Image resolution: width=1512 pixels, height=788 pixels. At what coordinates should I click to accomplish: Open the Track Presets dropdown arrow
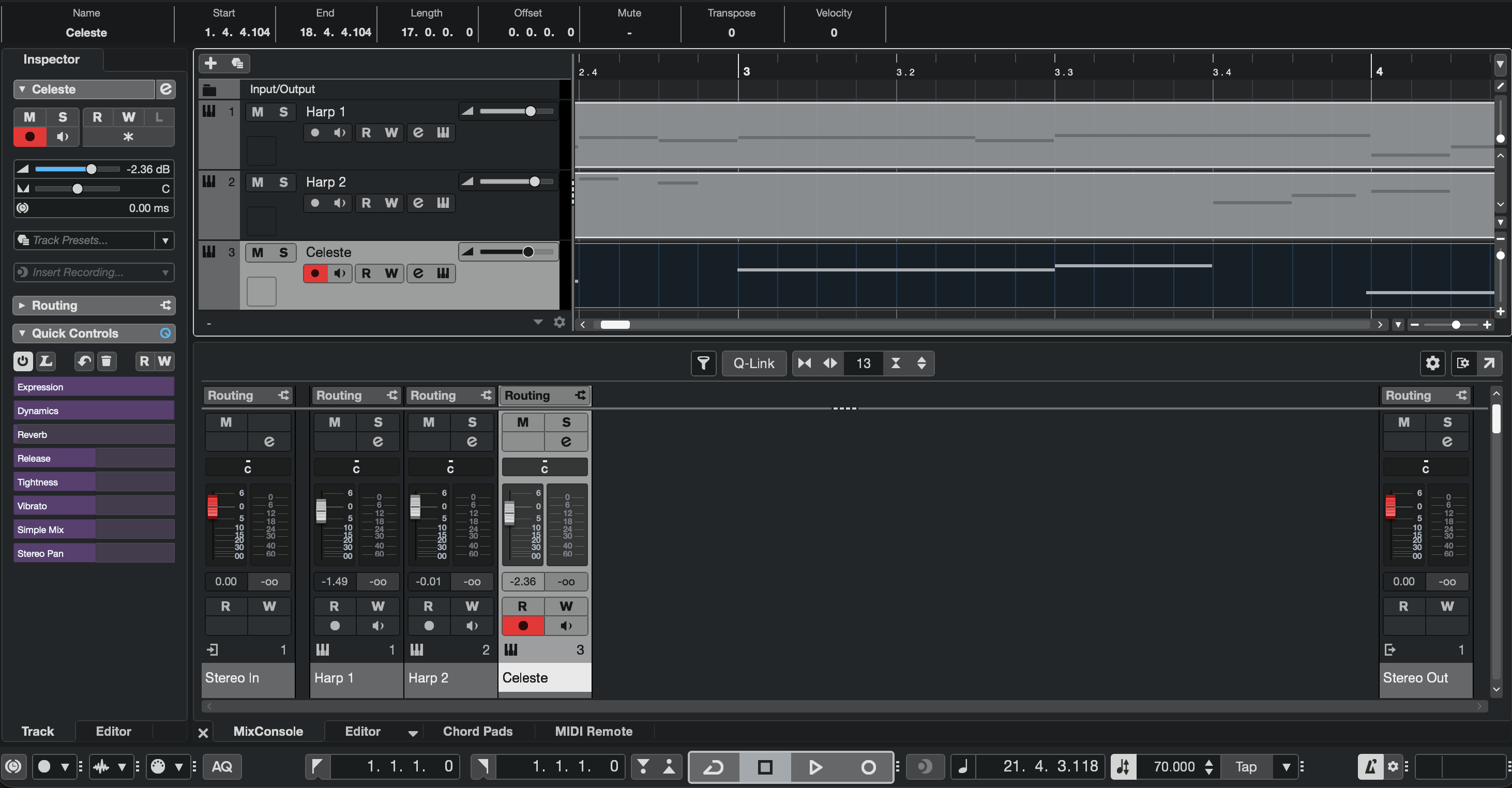point(165,240)
